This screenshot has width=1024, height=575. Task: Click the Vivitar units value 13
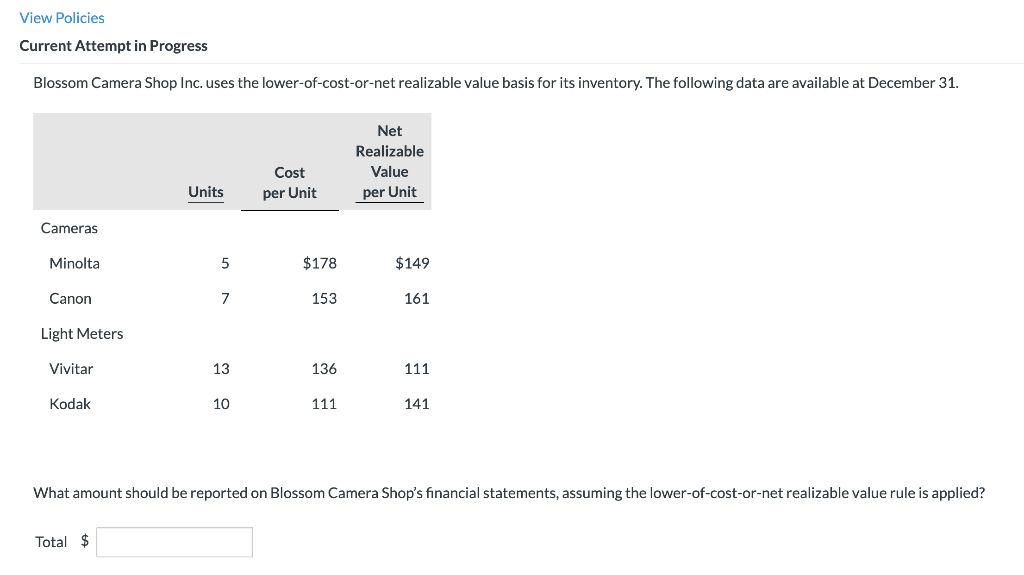pyautogui.click(x=221, y=369)
